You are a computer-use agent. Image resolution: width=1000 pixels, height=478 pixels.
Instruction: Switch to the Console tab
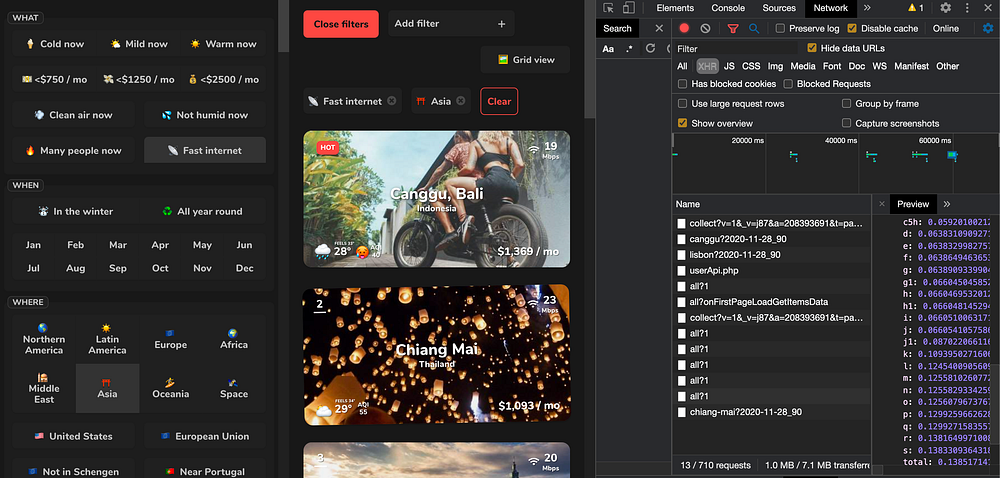click(x=728, y=8)
